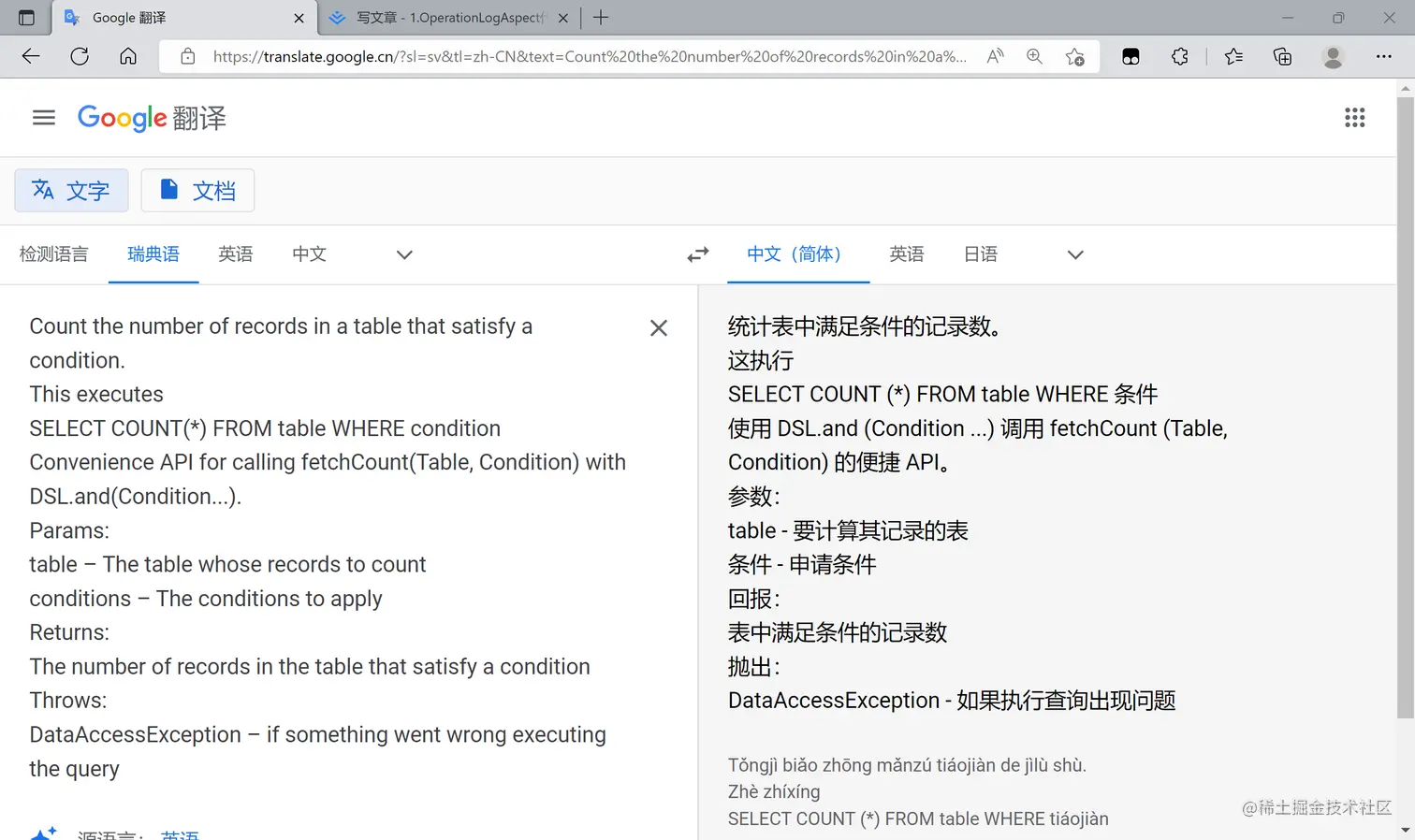Click translated line '条件 - 申请条件'
1415x840 pixels.
tap(802, 564)
